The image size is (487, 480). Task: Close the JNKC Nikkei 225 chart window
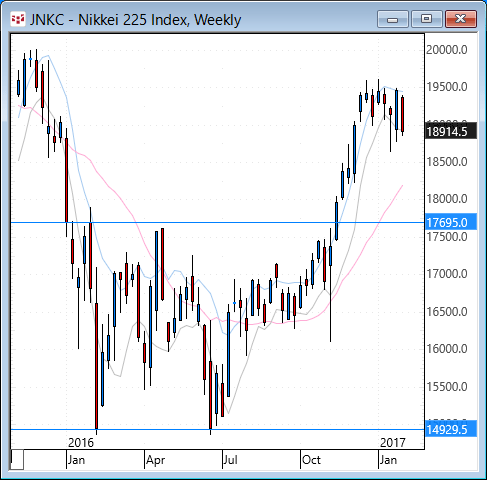[461, 19]
